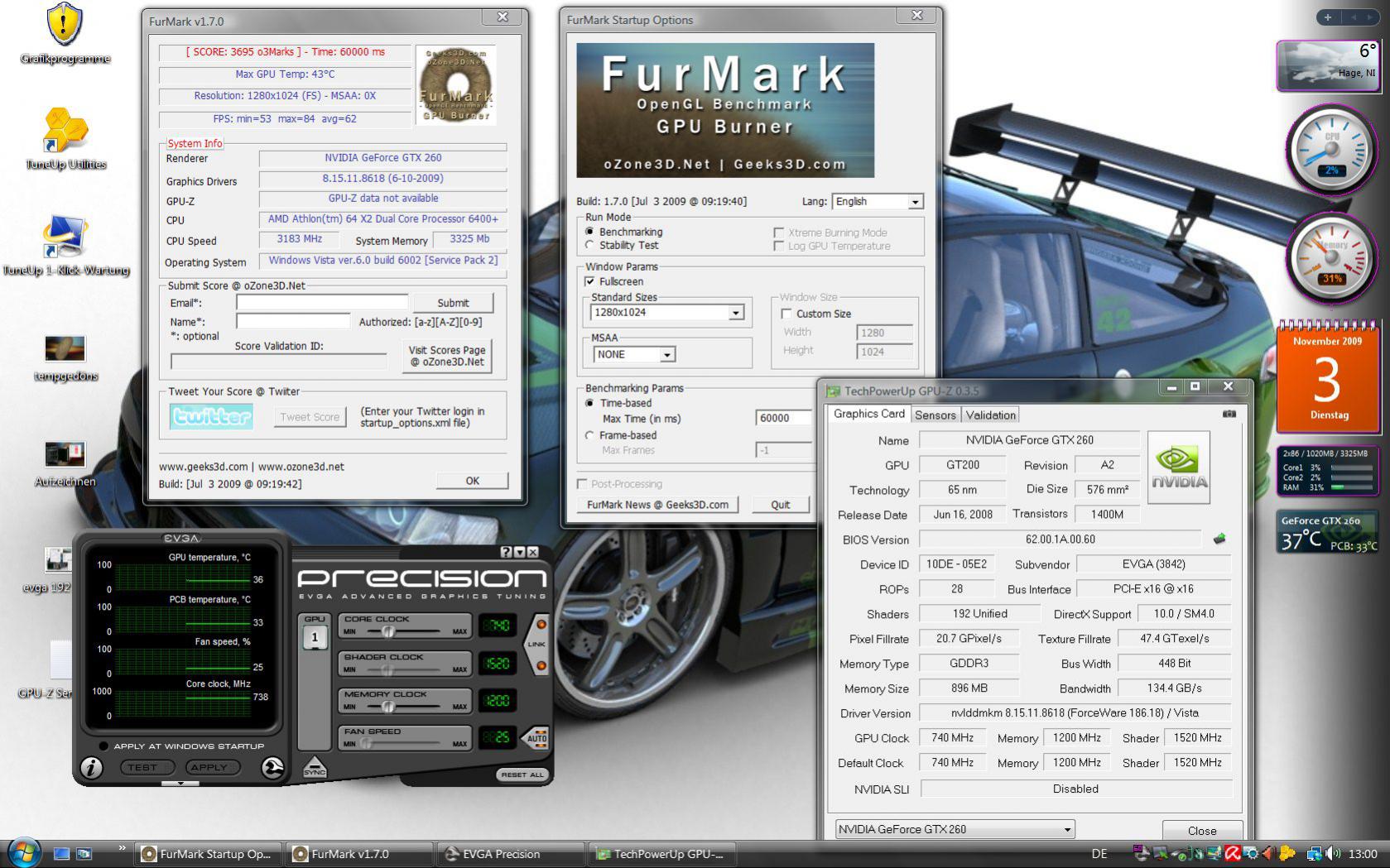Click the Windows Start orb

coord(24,853)
